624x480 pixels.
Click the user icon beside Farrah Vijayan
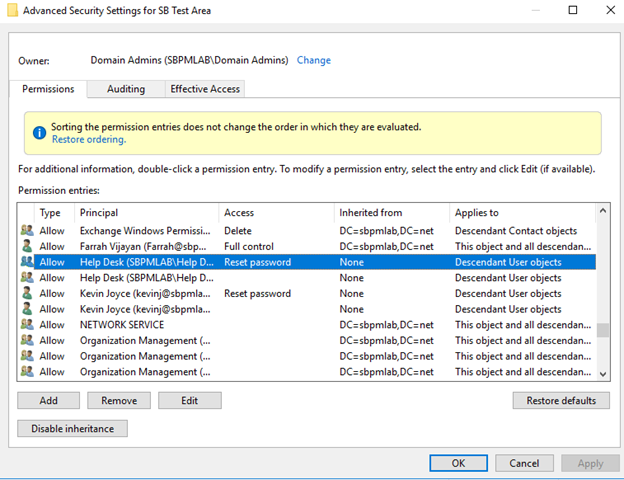[27, 246]
